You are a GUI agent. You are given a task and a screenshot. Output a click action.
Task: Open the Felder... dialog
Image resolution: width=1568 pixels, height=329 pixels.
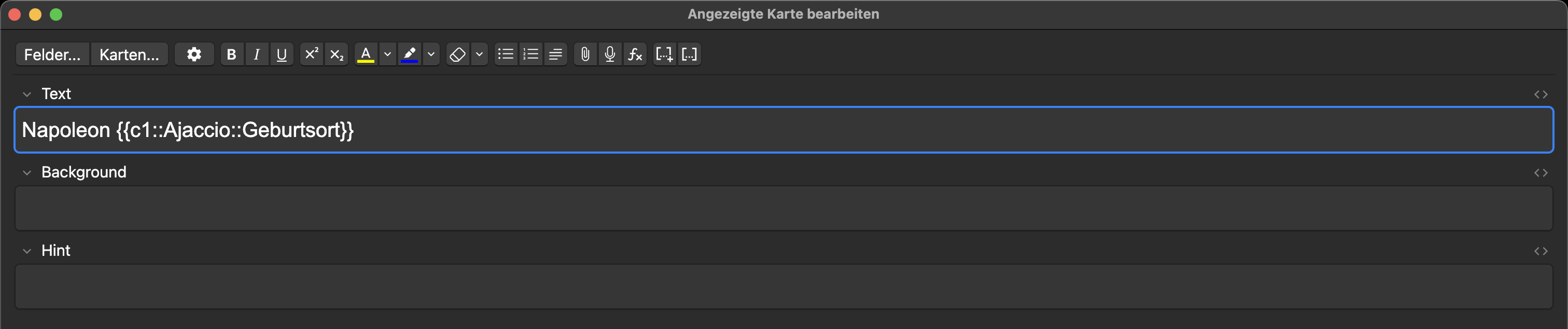click(x=52, y=54)
